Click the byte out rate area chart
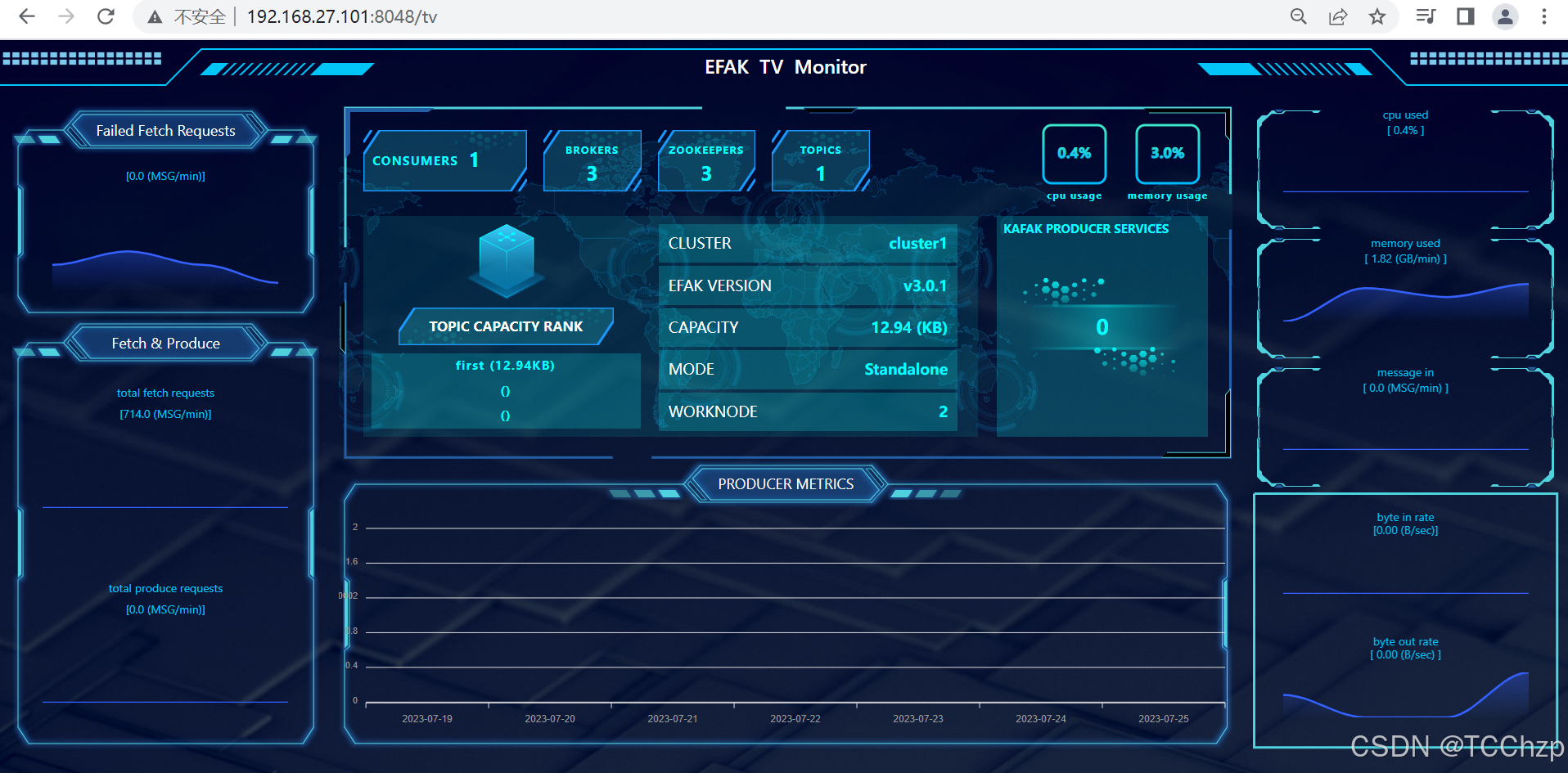1568x773 pixels. pyautogui.click(x=1405, y=695)
